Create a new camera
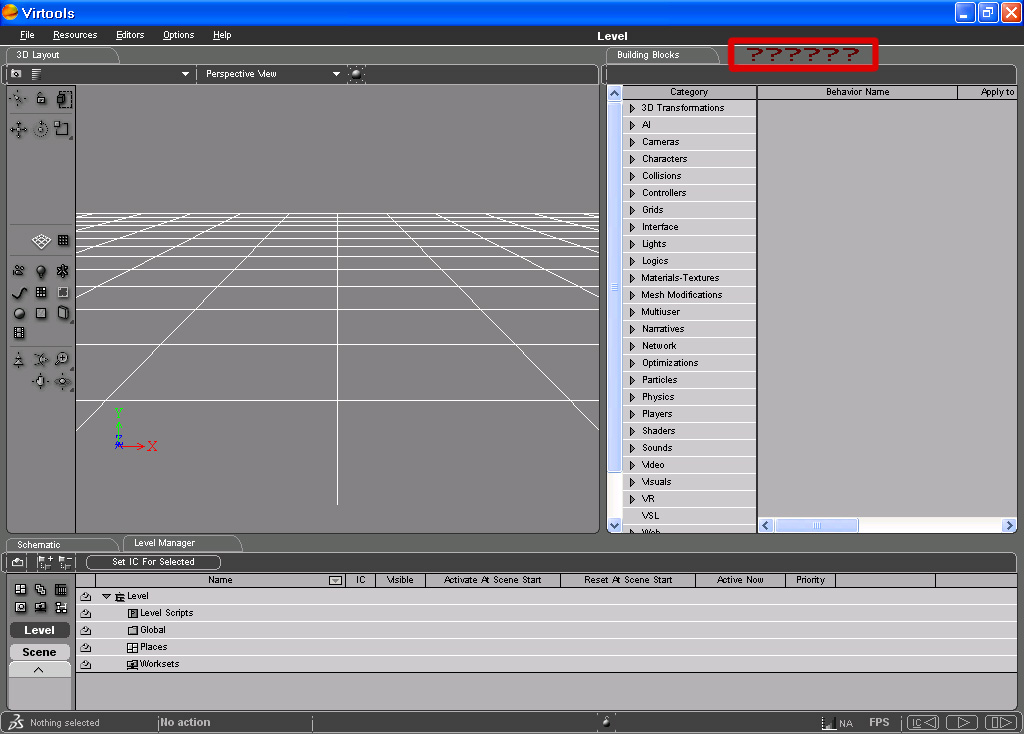 19,270
